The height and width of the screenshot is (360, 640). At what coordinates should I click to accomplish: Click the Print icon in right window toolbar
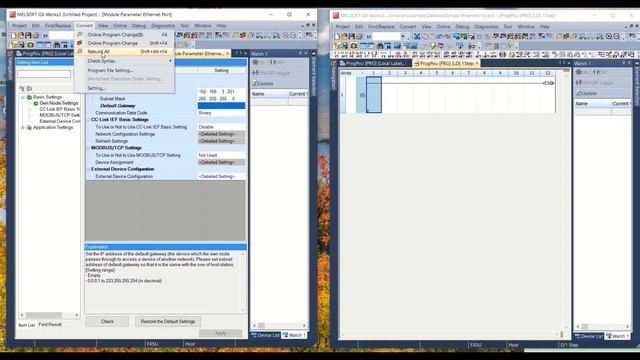pyautogui.click(x=359, y=36)
